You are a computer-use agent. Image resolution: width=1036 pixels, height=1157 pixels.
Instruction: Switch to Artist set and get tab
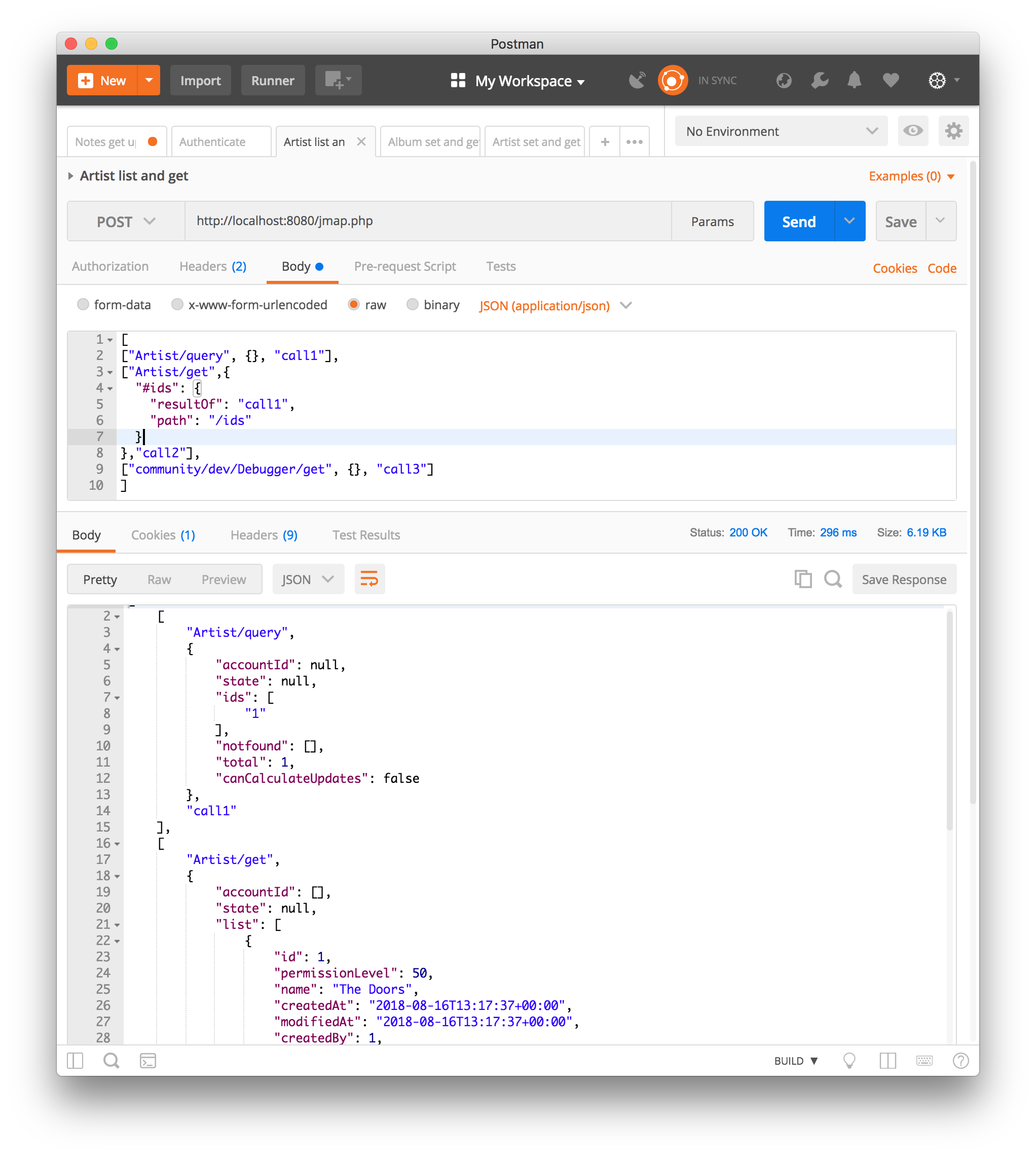(x=535, y=142)
